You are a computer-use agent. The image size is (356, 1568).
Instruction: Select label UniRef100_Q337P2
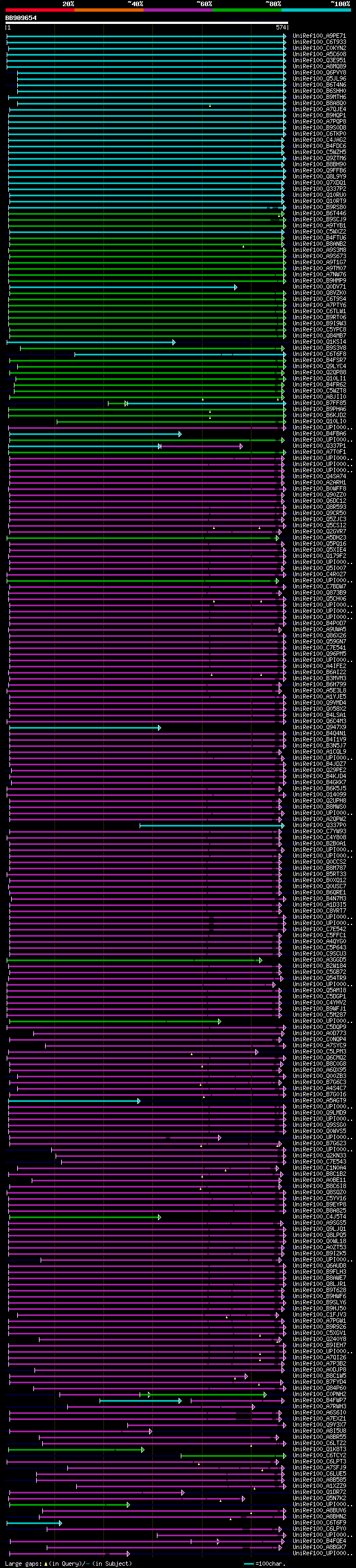[319, 189]
